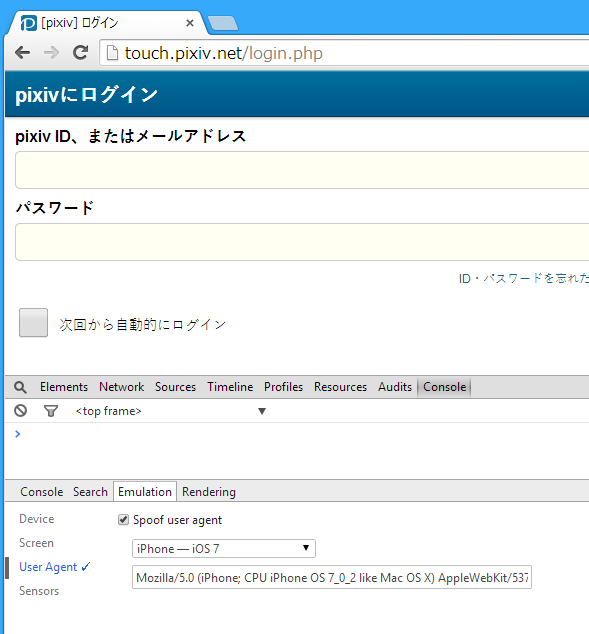The height and width of the screenshot is (634, 589).
Task: Close the pixiv login tab
Action: pyautogui.click(x=190, y=23)
